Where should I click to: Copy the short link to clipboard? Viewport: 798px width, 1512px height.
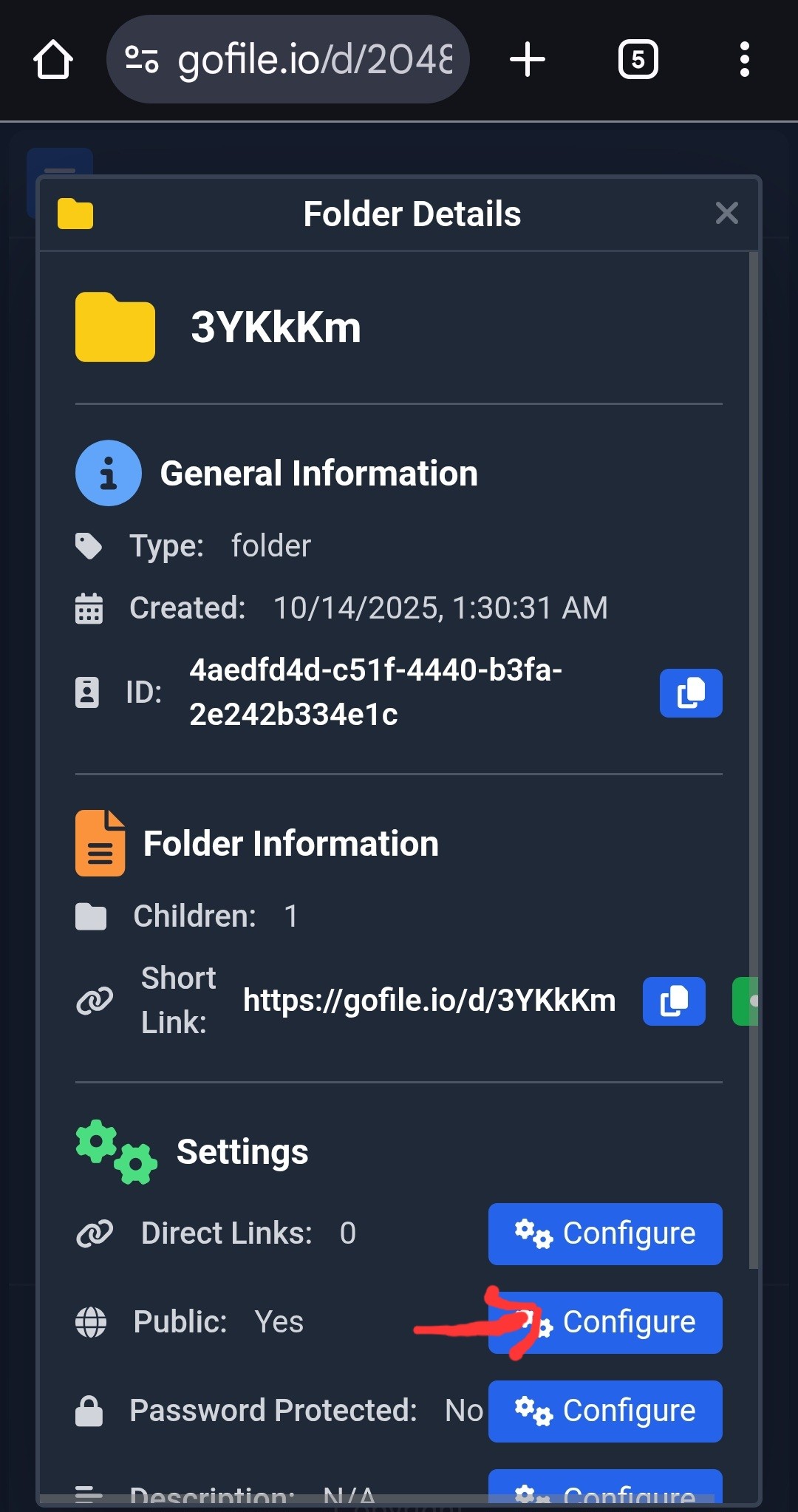[x=673, y=1001]
